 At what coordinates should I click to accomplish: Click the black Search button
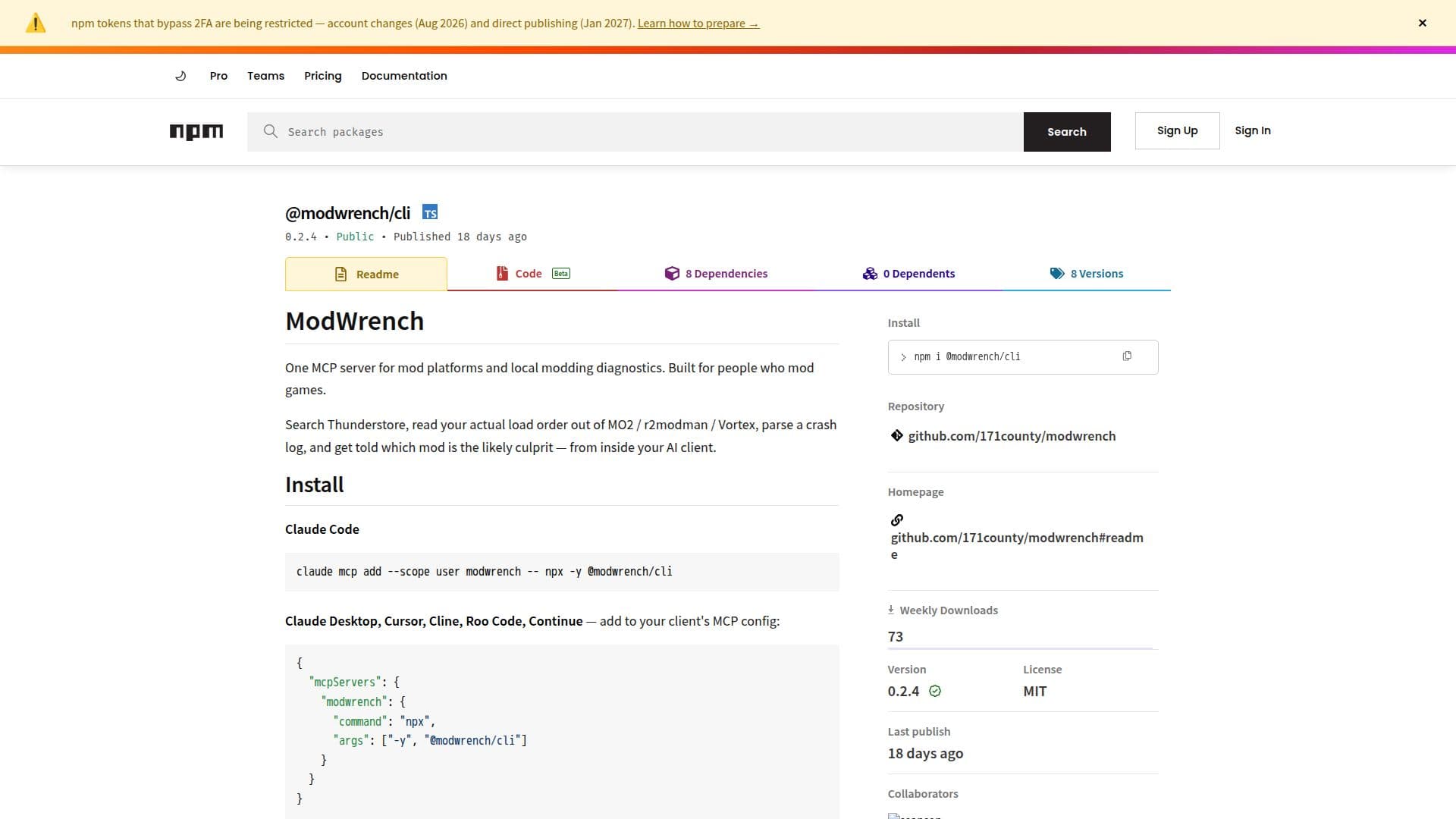point(1067,132)
